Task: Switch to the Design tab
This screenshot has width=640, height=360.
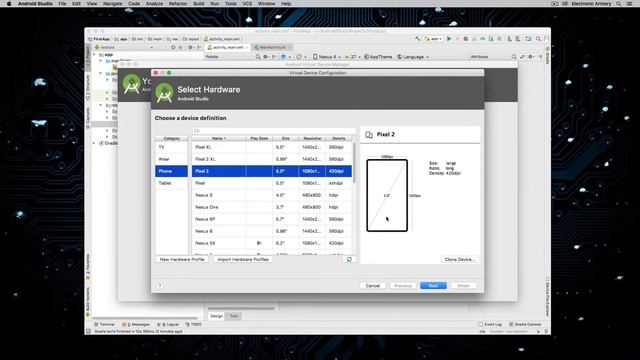Action: pos(216,316)
